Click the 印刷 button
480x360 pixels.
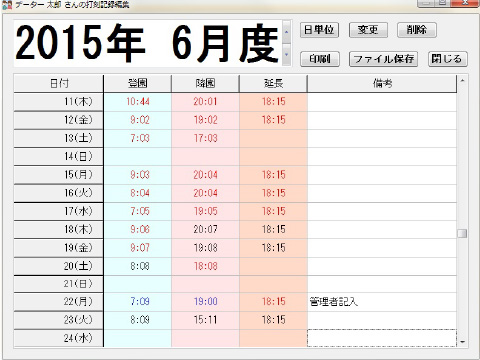[320, 59]
